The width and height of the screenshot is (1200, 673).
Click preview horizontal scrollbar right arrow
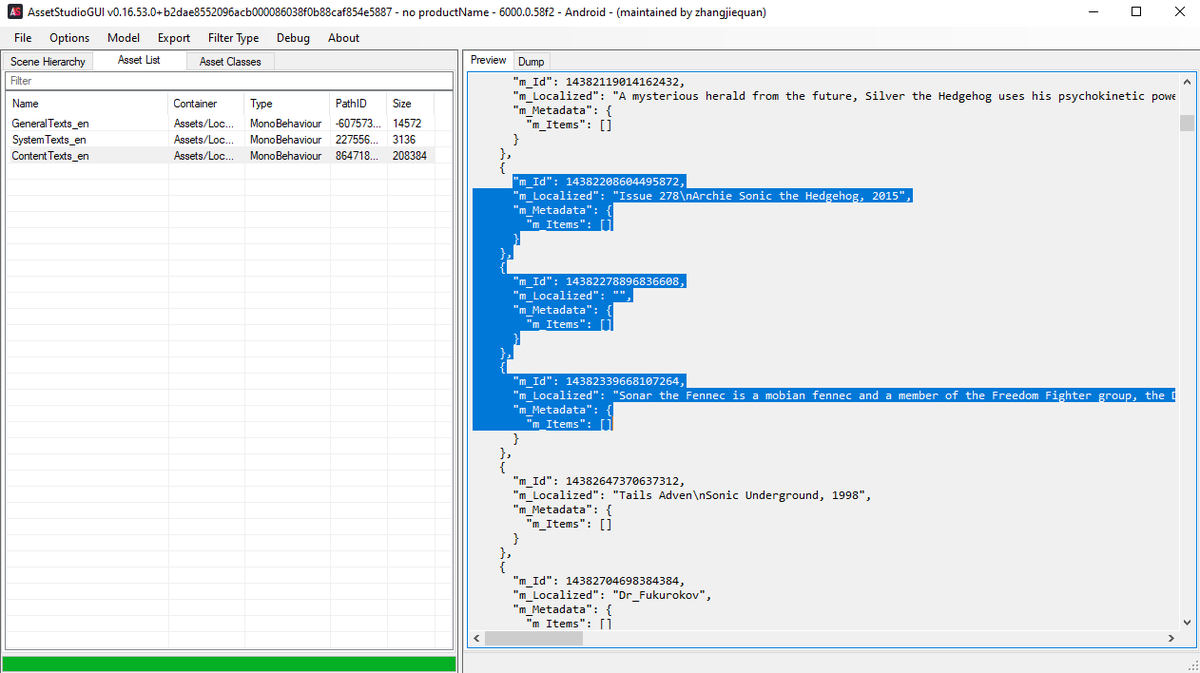click(x=1170, y=638)
